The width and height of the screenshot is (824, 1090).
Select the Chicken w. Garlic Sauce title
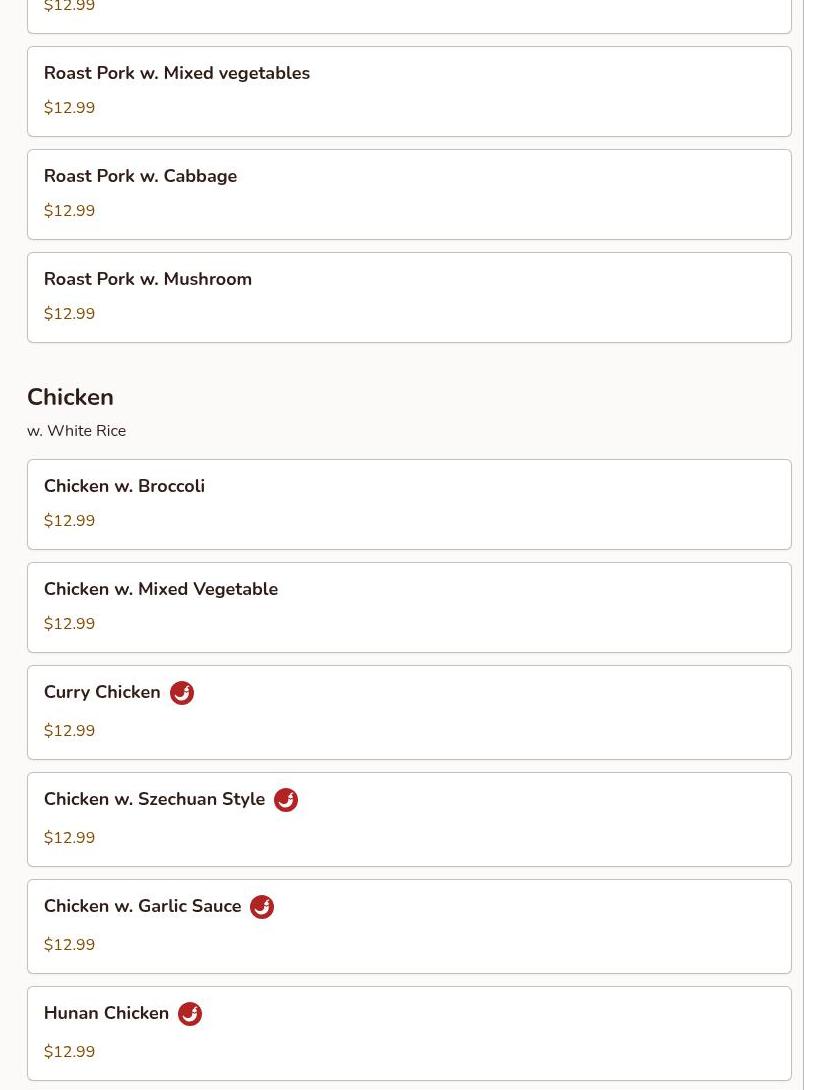[x=143, y=906]
